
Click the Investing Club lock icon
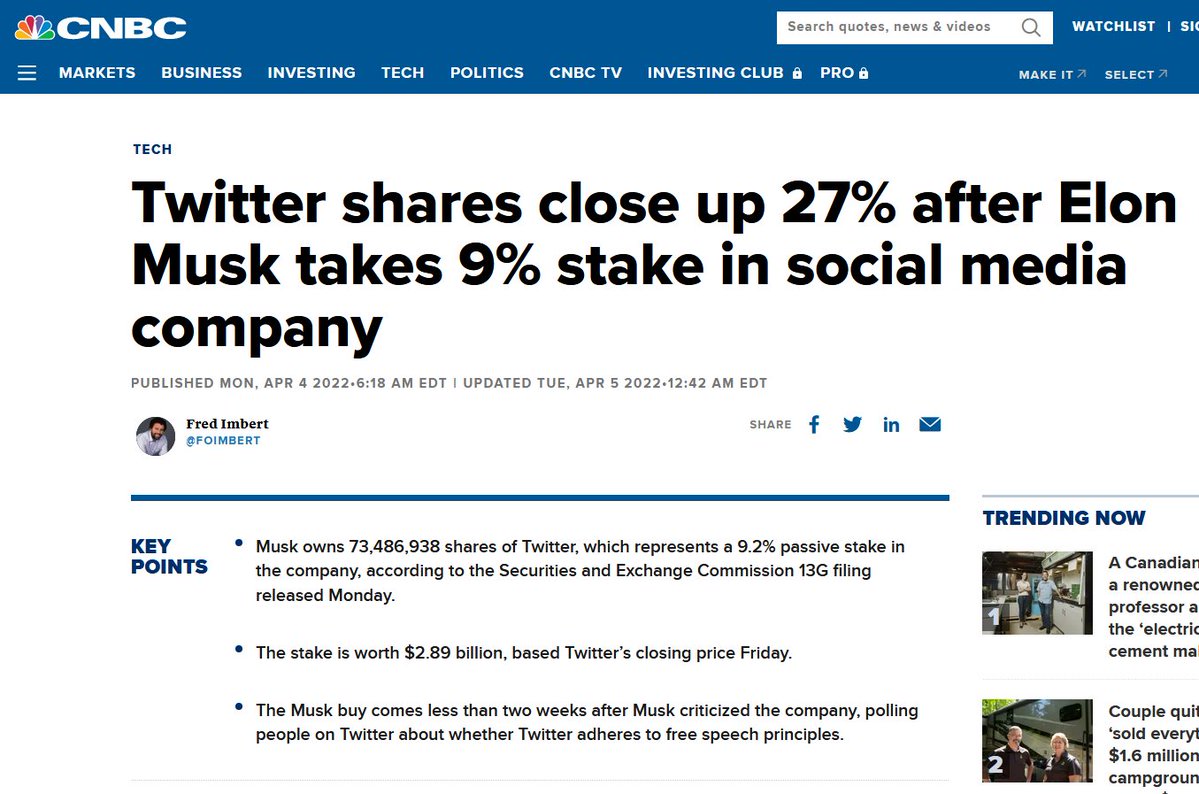point(798,73)
